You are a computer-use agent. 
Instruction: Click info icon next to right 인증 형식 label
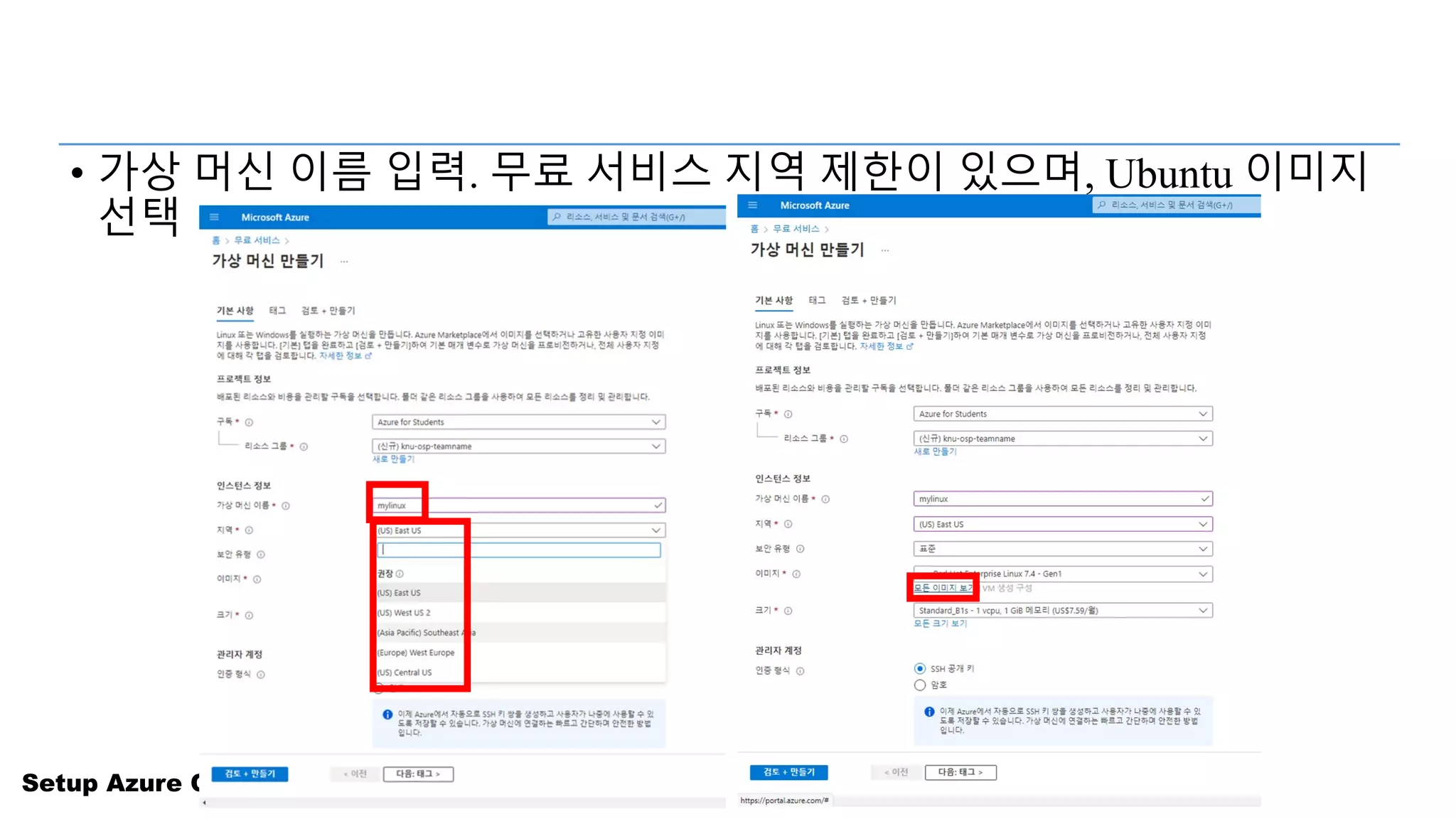(801, 671)
